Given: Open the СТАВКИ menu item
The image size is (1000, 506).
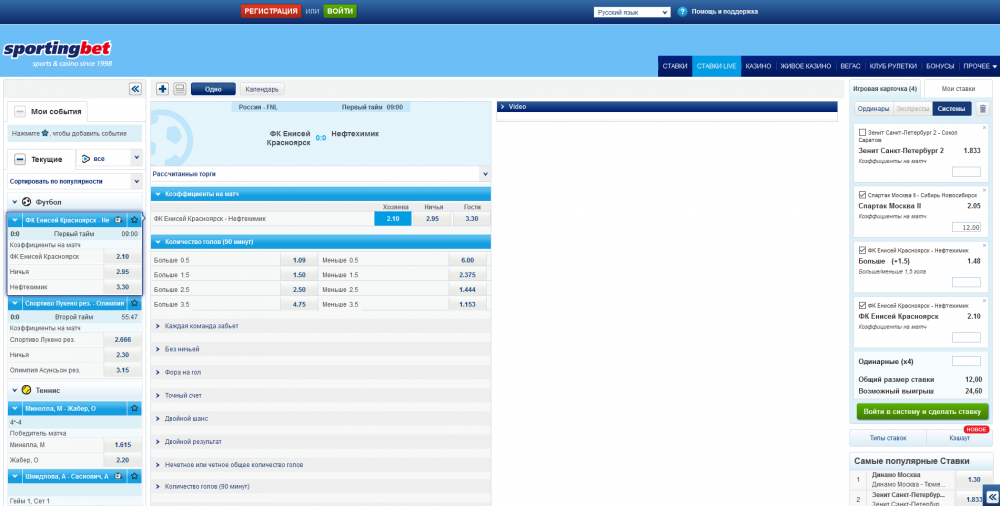Looking at the screenshot, I should coord(675,66).
